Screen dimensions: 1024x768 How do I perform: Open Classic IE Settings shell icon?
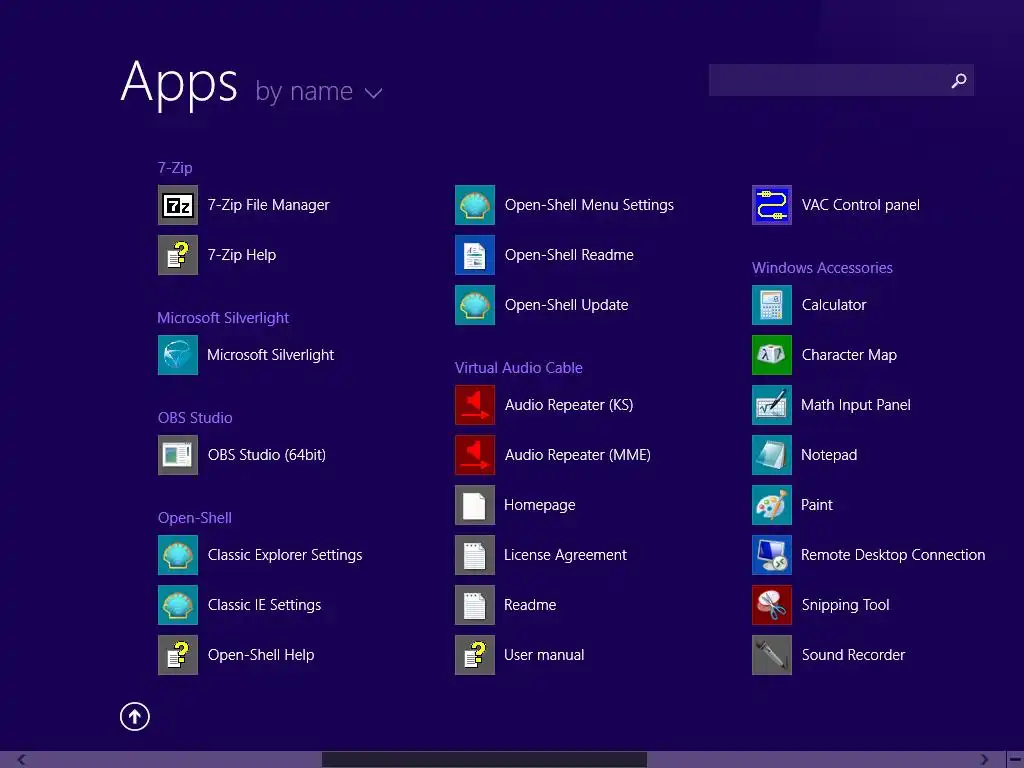coord(178,605)
